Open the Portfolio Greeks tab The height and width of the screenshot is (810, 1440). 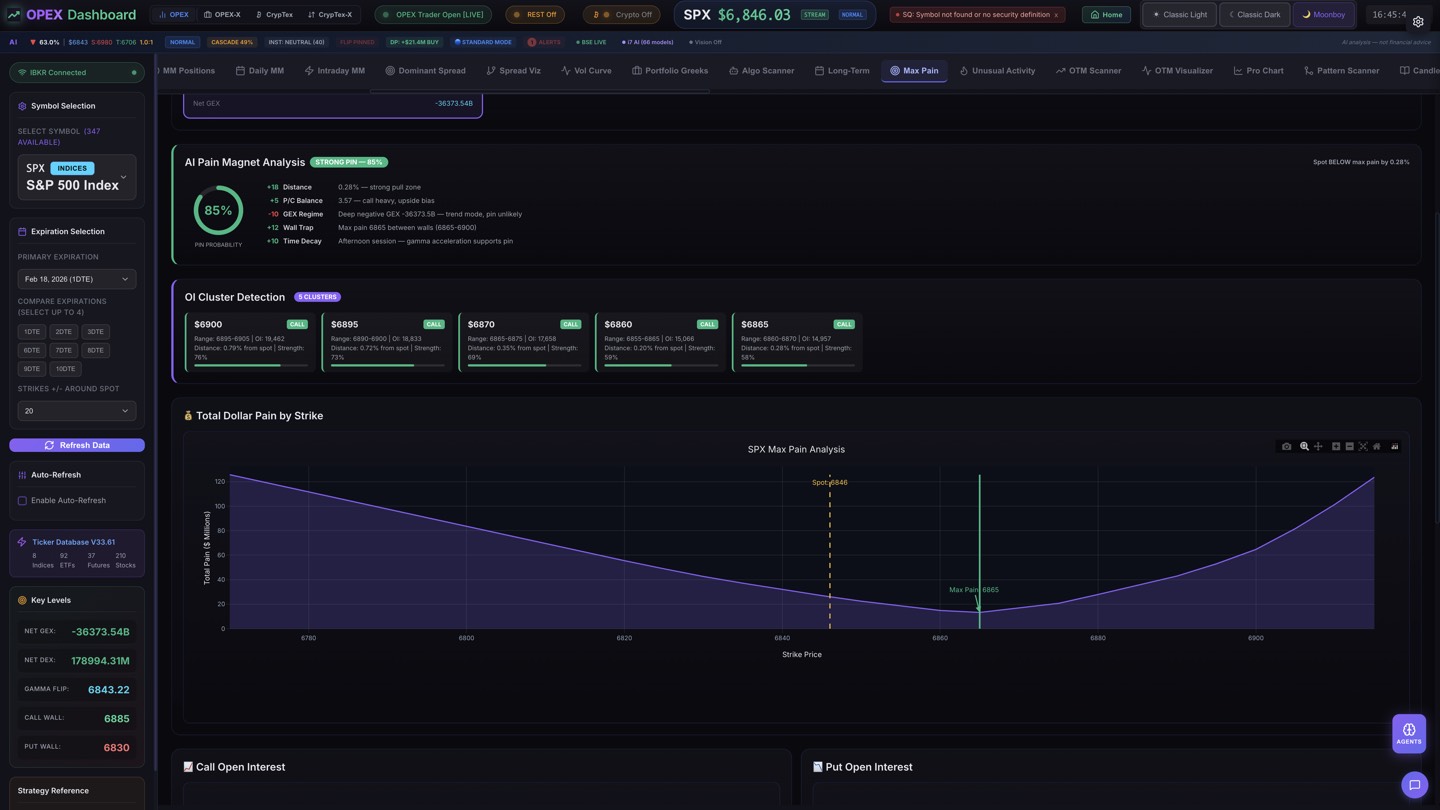coord(669,71)
